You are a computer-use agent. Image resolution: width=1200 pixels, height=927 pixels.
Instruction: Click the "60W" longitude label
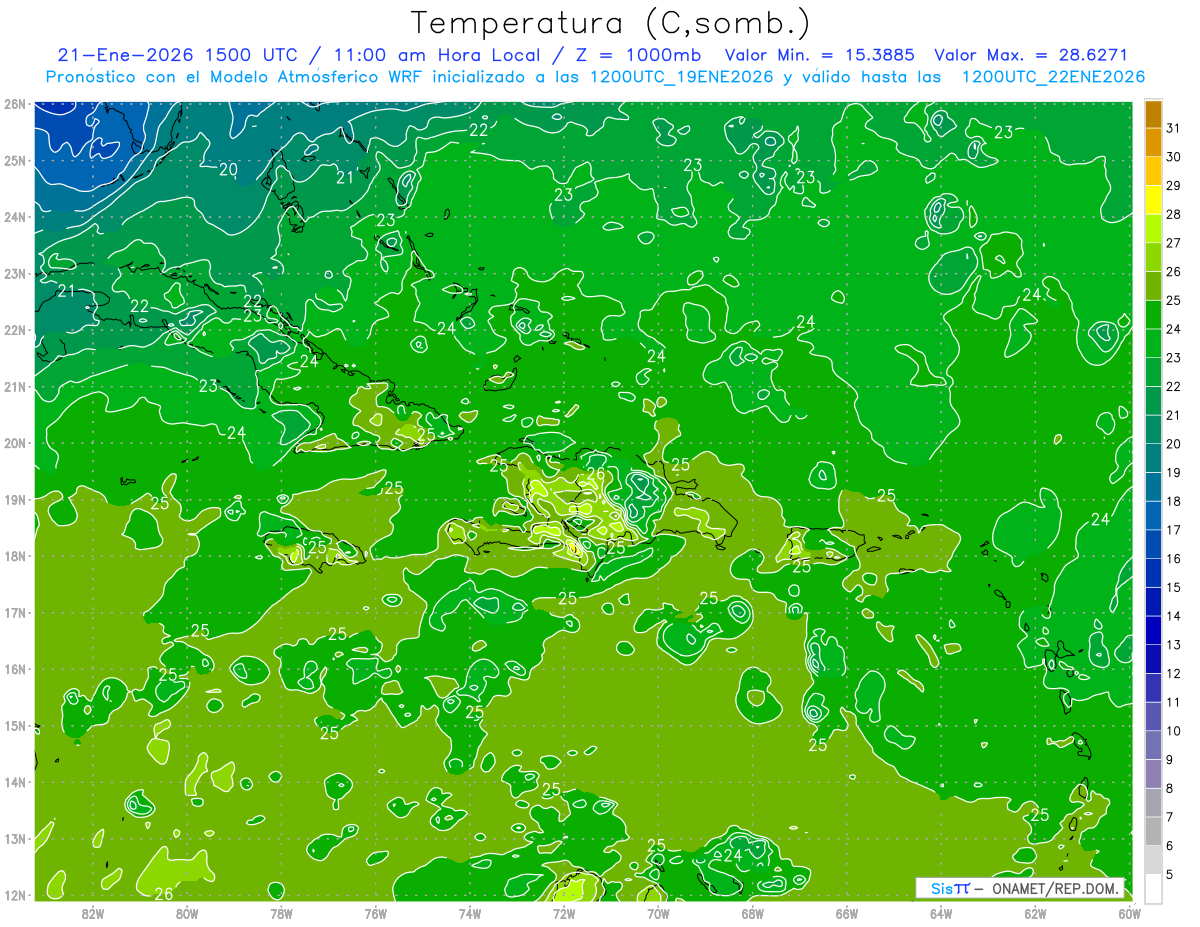pos(1130,912)
